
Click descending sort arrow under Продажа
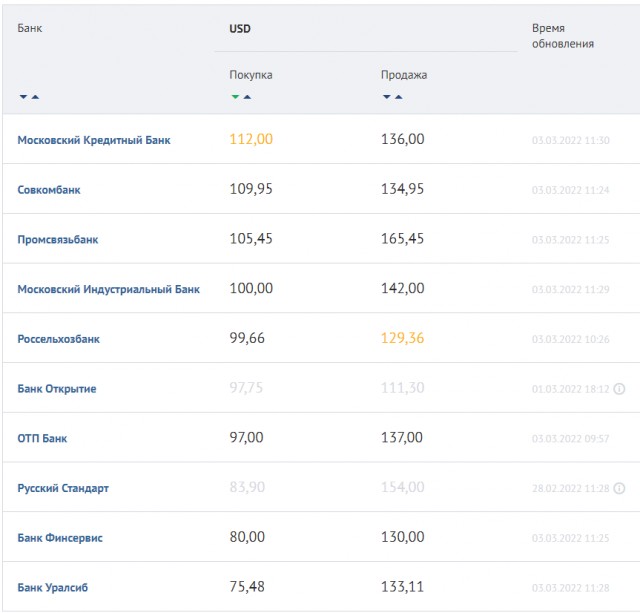pyautogui.click(x=387, y=97)
